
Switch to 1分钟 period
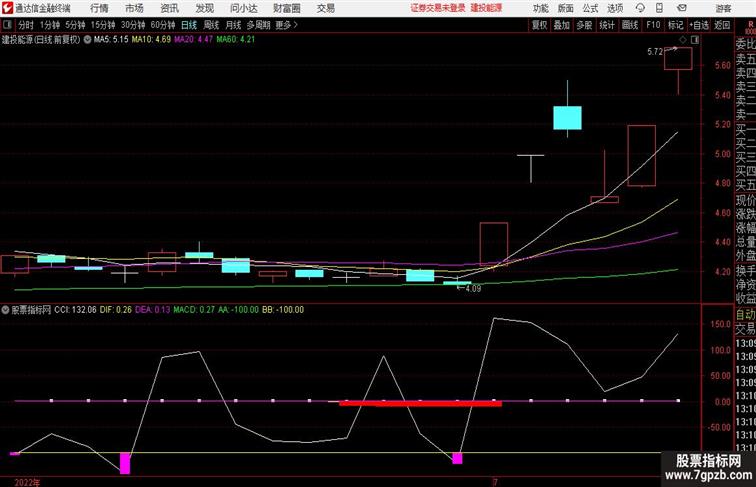click(50, 25)
